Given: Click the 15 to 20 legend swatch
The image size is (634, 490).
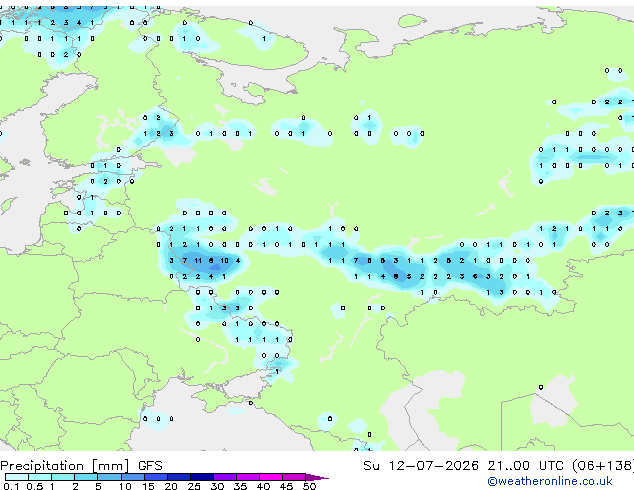Looking at the screenshot, I should [156, 477].
